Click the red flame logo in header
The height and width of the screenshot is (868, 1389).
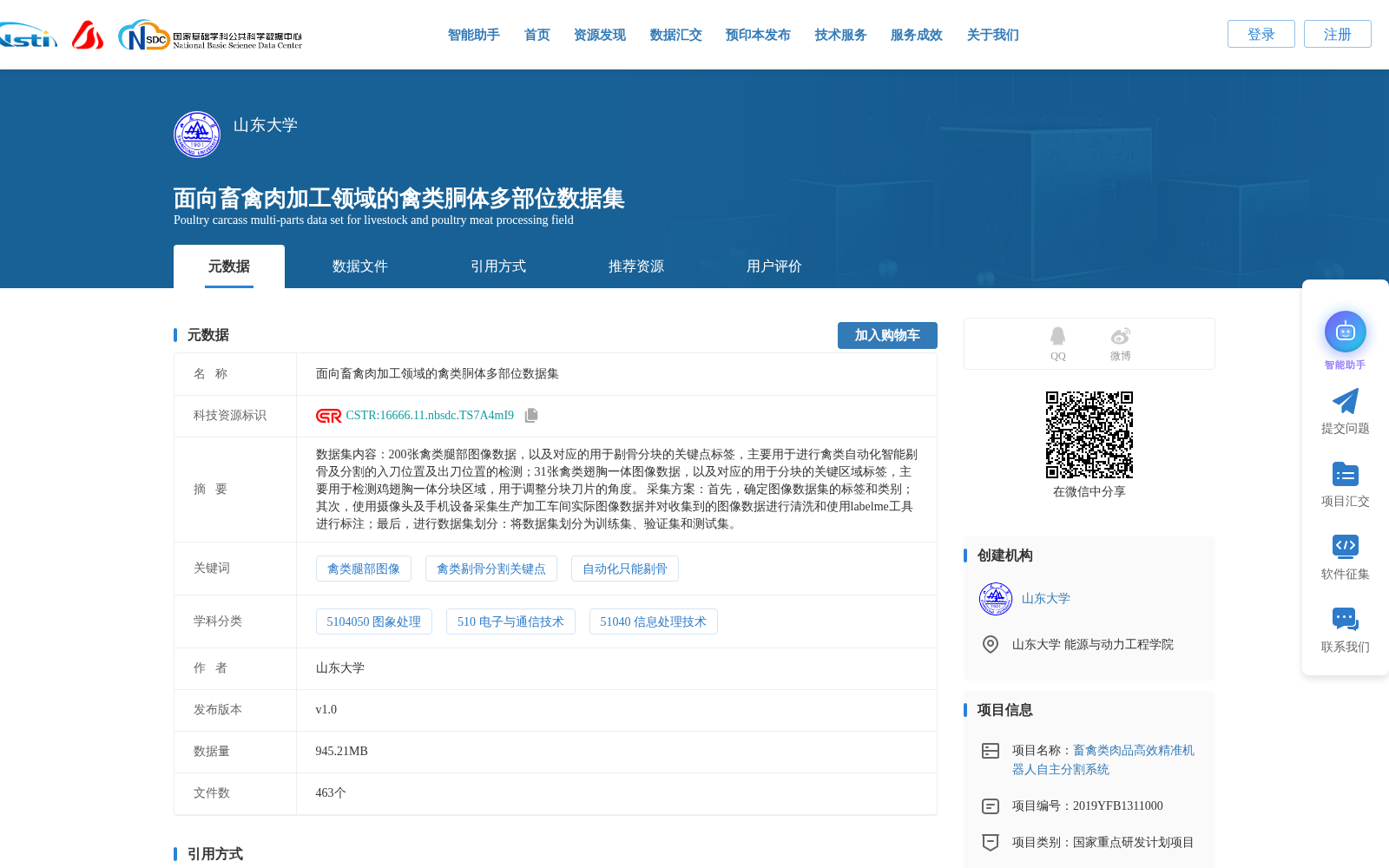pos(87,35)
